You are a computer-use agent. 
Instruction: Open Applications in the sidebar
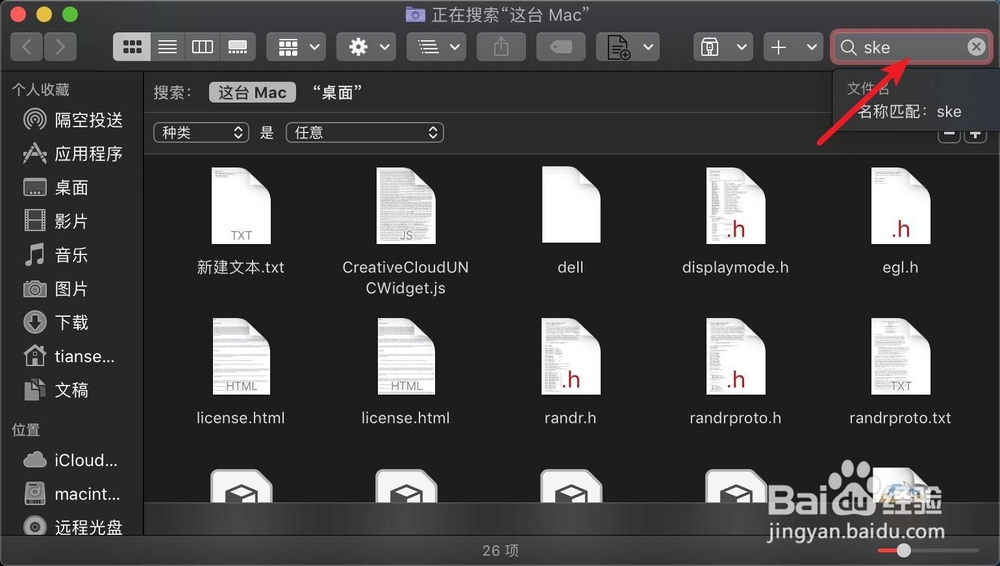[73, 154]
